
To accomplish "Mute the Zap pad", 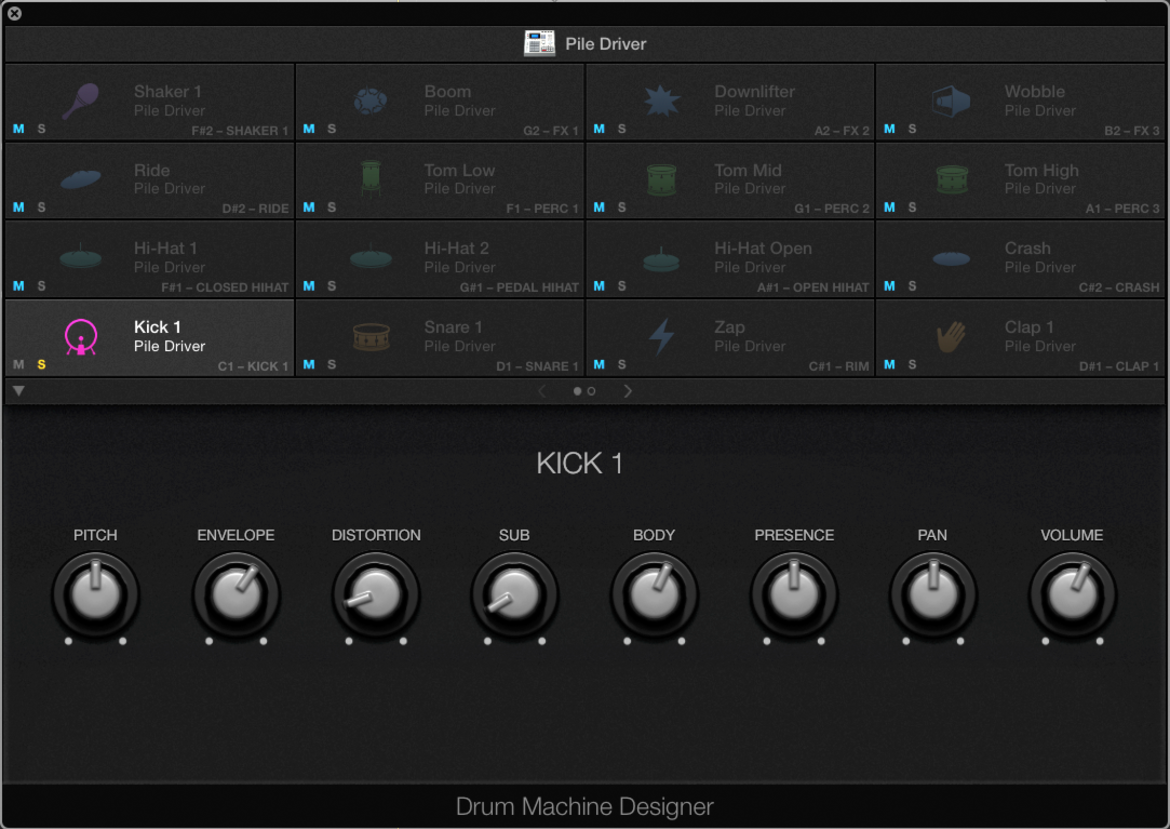I will (x=599, y=365).
